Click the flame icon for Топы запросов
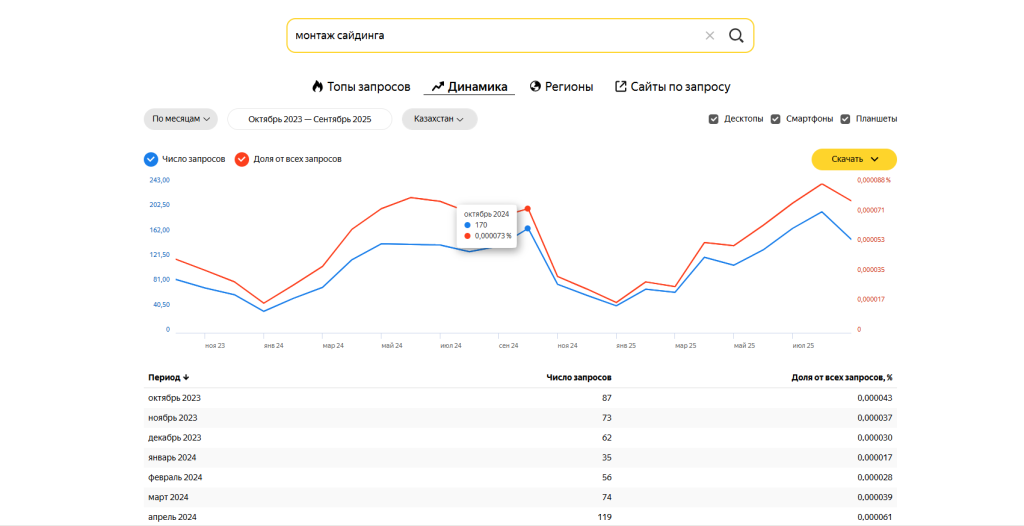Viewport: 1024px width, 526px height. pos(318,87)
